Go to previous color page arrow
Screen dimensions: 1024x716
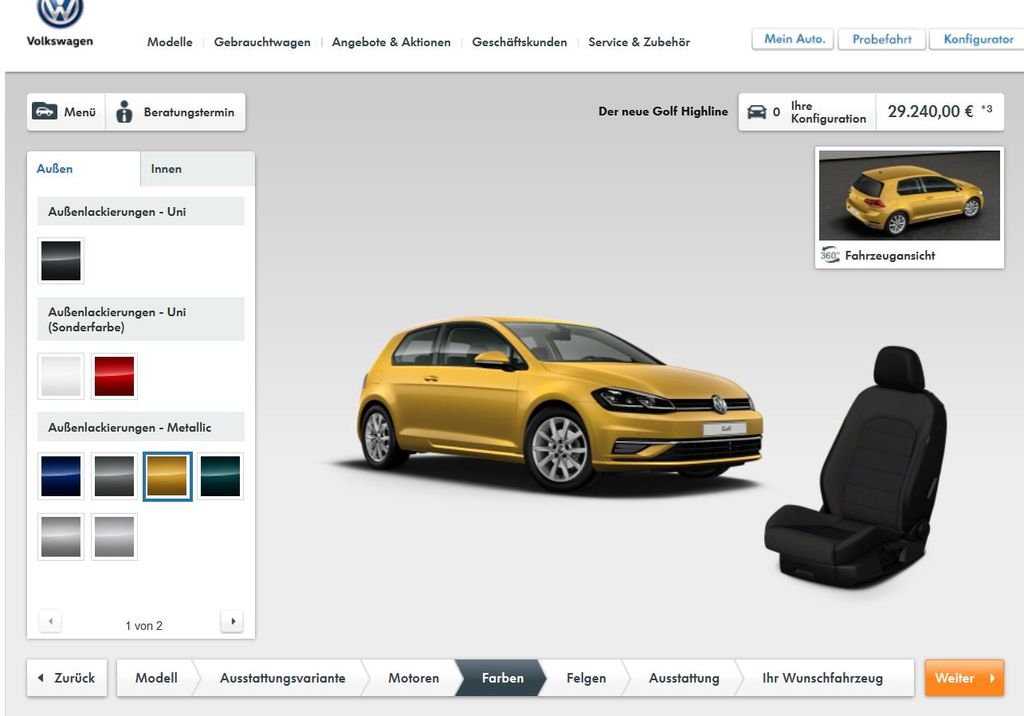[50, 622]
